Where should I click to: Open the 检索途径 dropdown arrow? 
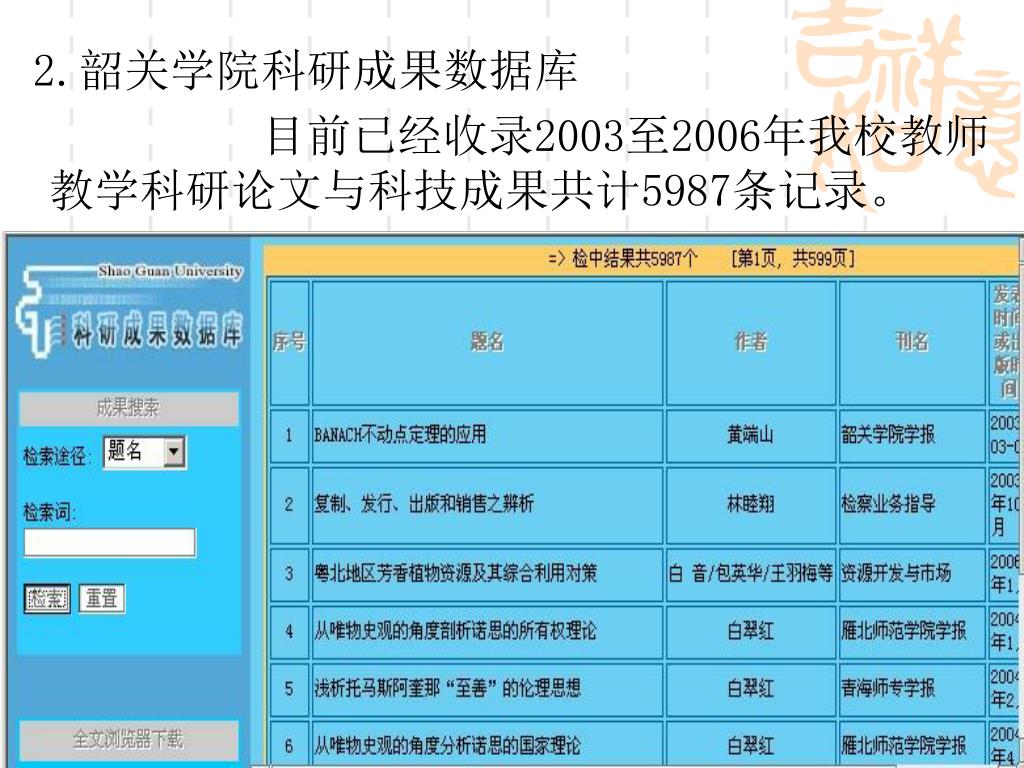pos(174,452)
